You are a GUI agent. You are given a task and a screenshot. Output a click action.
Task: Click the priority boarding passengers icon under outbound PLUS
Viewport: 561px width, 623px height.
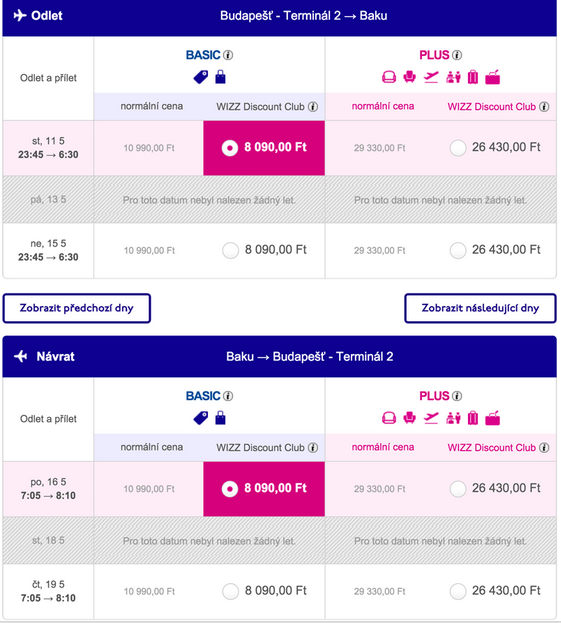[453, 77]
